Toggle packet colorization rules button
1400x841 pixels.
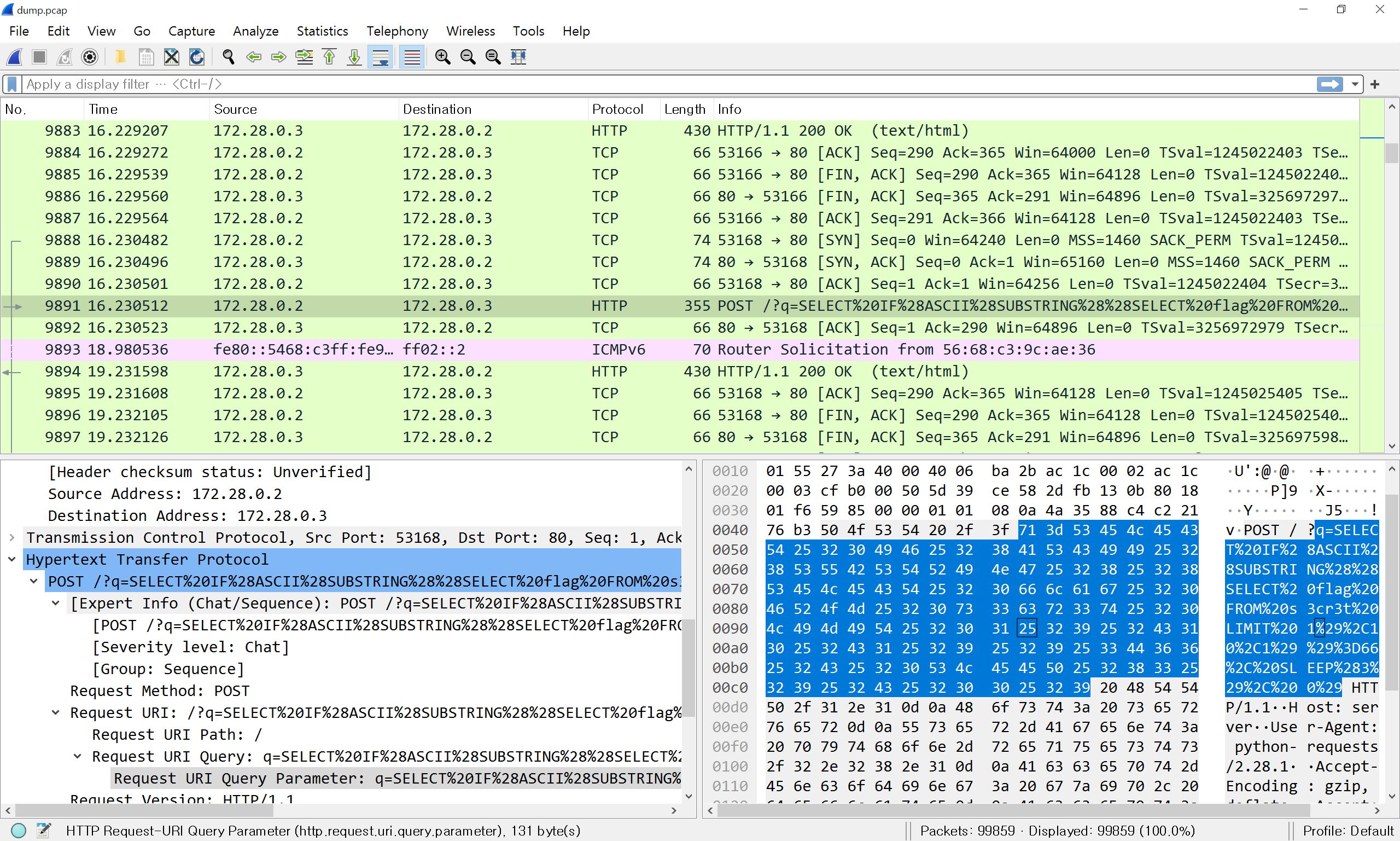[x=412, y=57]
